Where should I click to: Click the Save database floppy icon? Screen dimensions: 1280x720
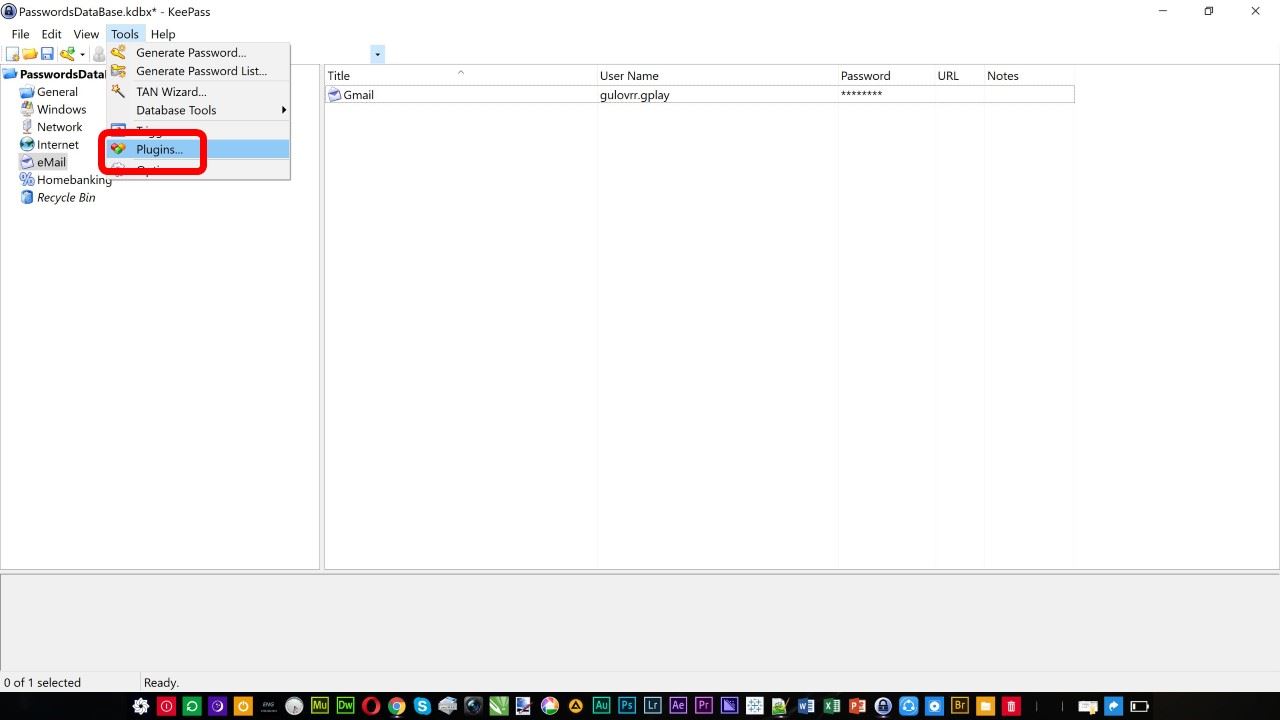(47, 54)
